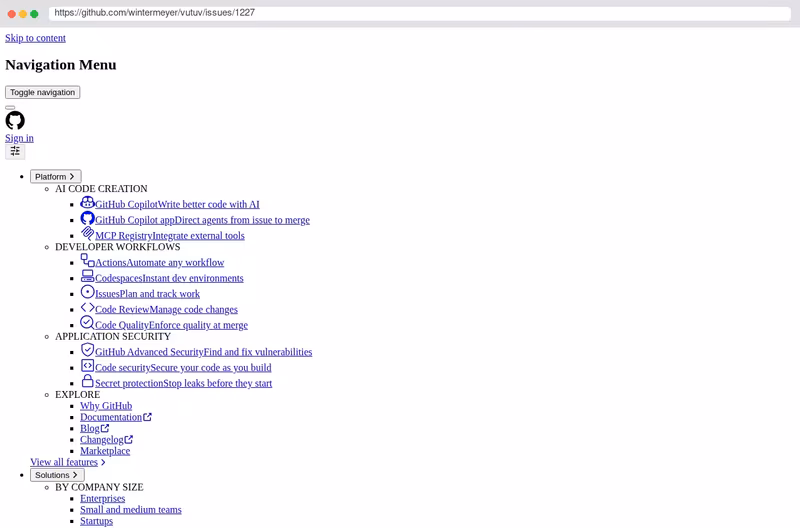Click the MCP Registry icon
800x528 pixels.
87,234
